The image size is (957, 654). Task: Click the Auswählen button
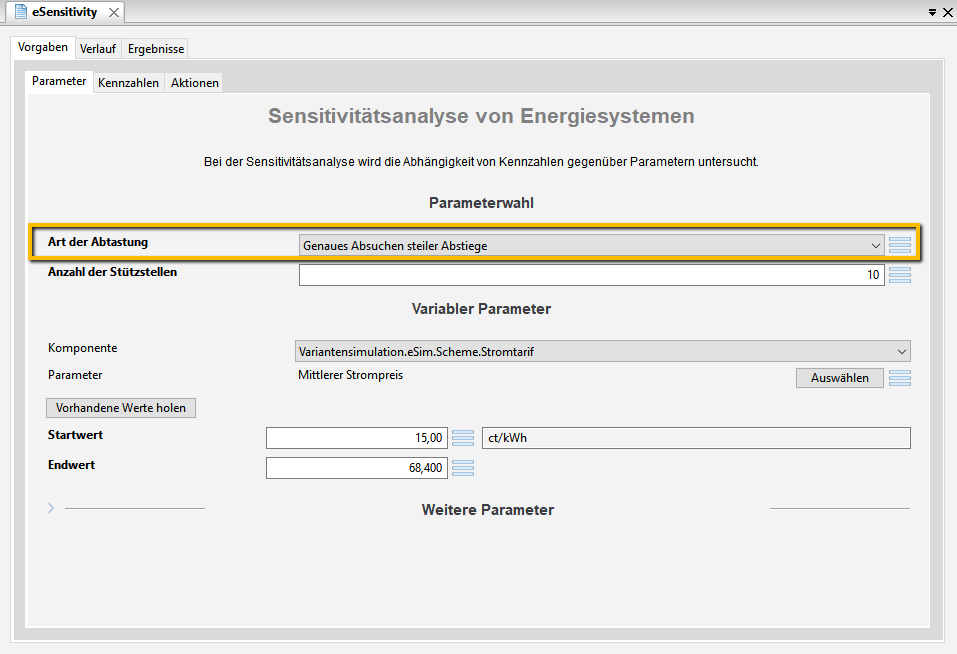[x=839, y=378]
